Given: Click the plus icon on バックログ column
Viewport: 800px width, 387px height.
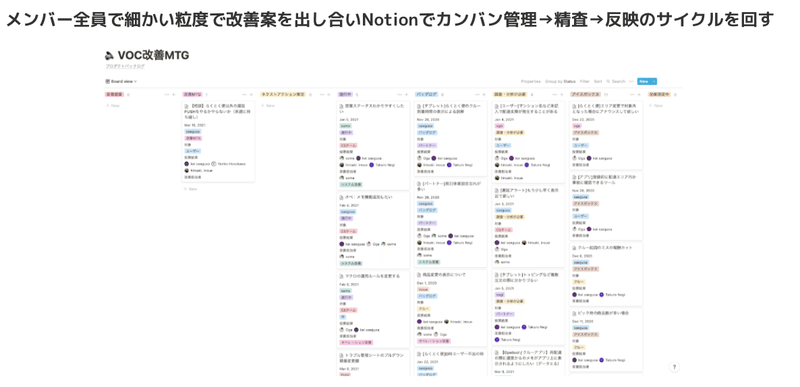Looking at the screenshot, I should coord(484,95).
